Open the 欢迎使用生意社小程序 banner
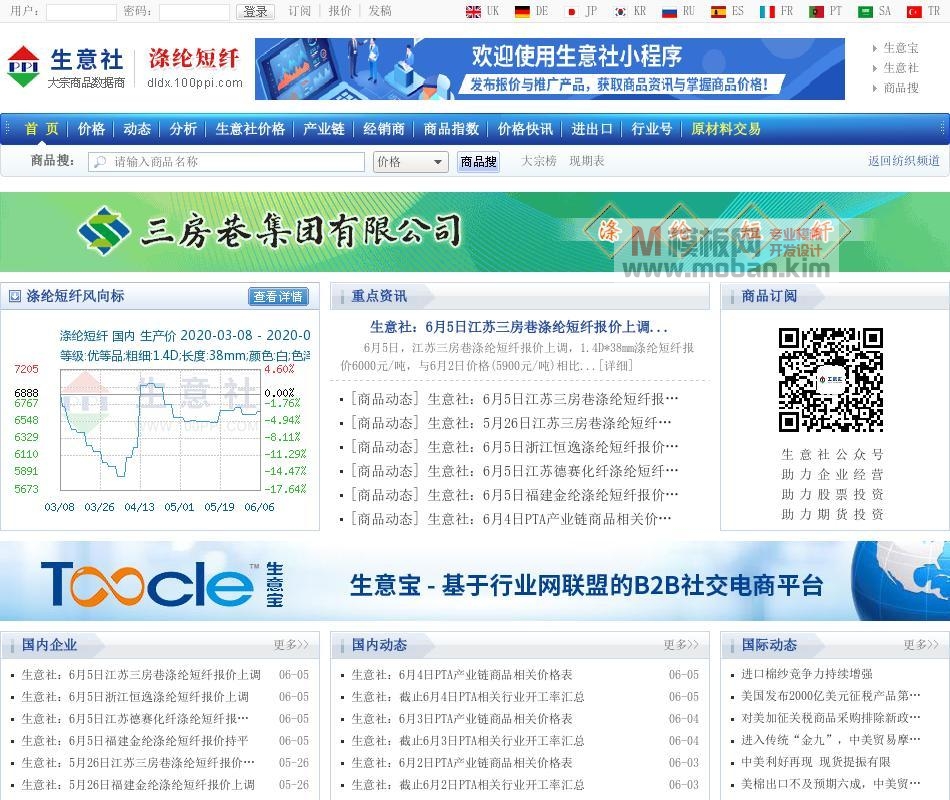The height and width of the screenshot is (800, 950). (x=550, y=69)
